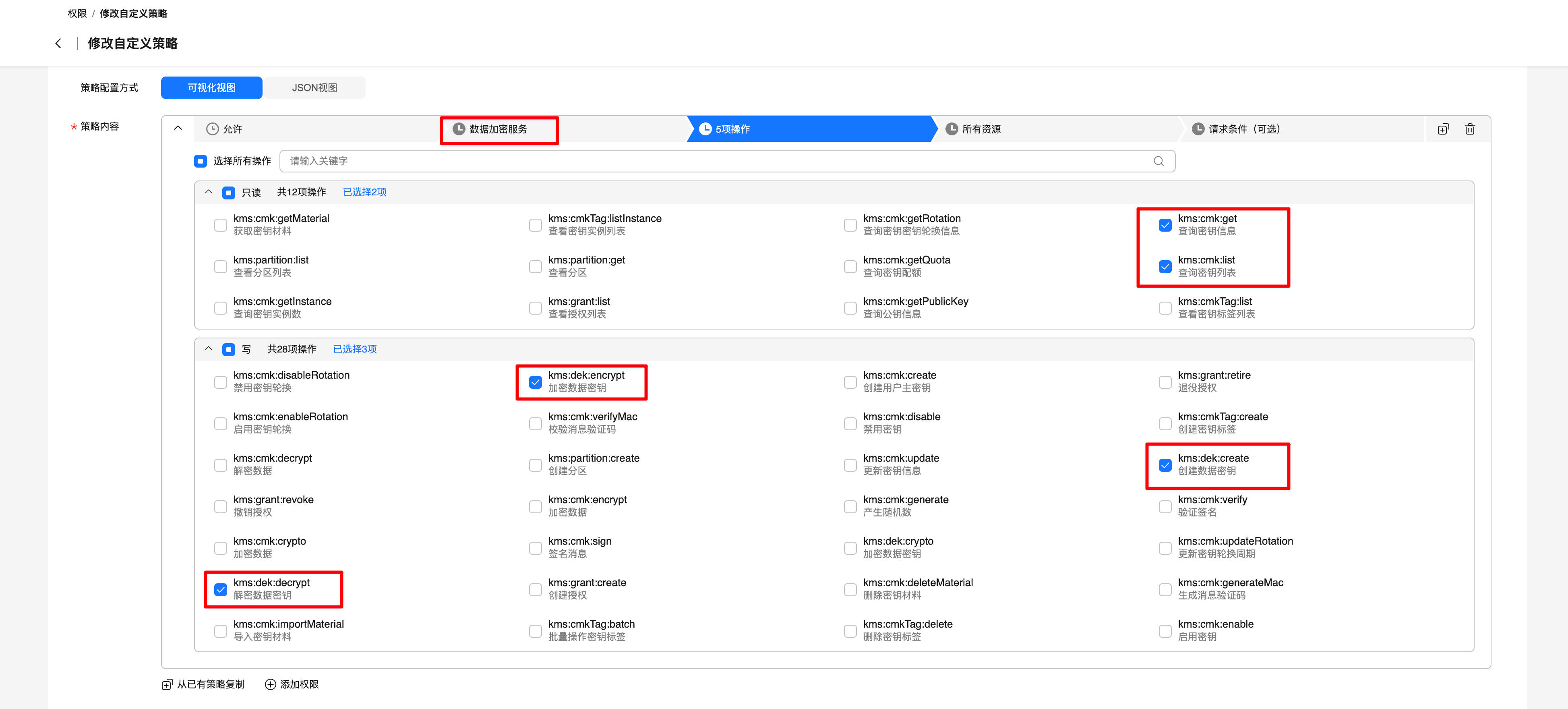Click the kms:partition:get label text

[587, 260]
